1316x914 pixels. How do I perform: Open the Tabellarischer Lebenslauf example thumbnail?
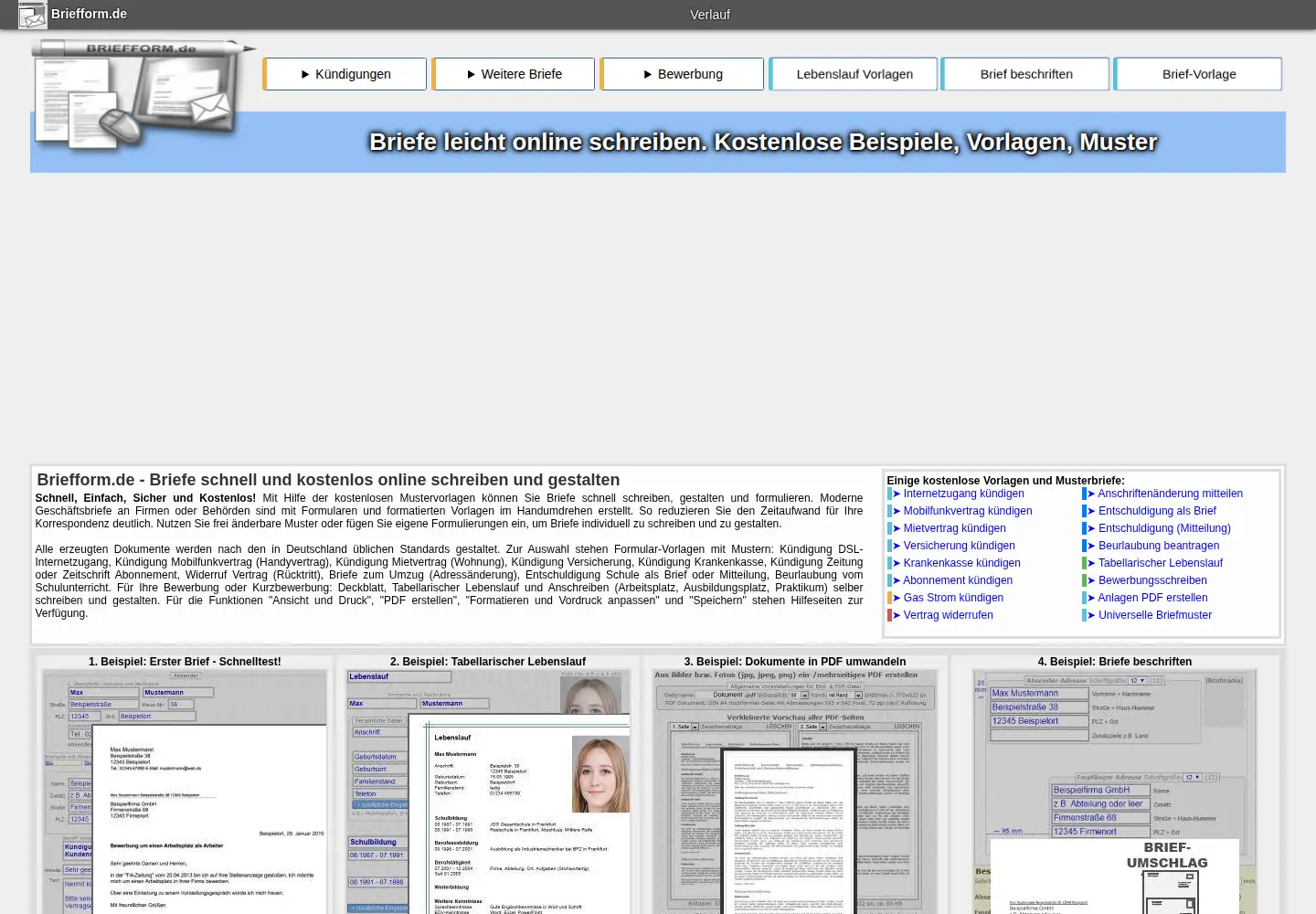point(488,792)
